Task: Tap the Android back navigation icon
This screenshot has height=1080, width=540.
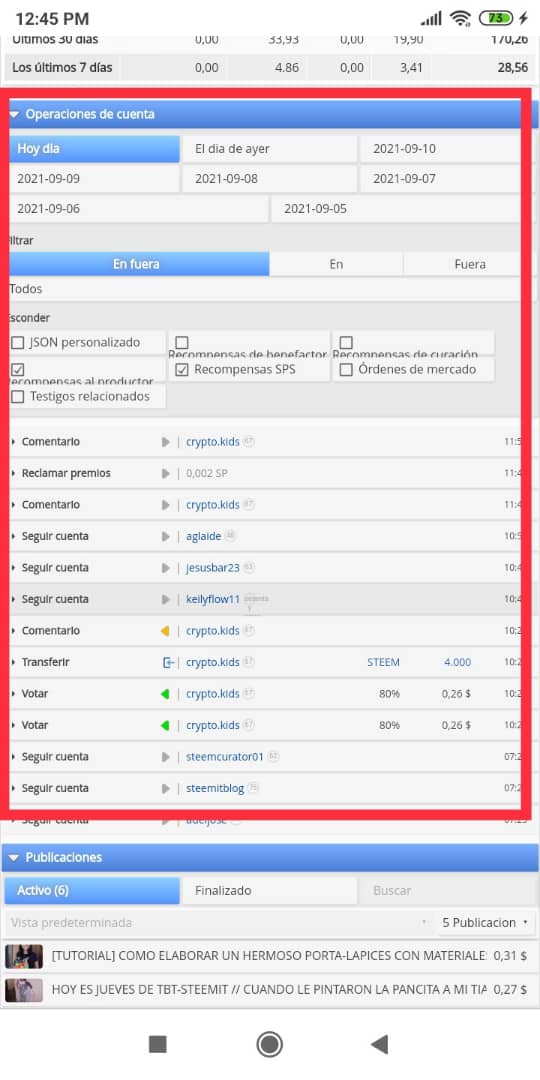Action: (x=380, y=1044)
